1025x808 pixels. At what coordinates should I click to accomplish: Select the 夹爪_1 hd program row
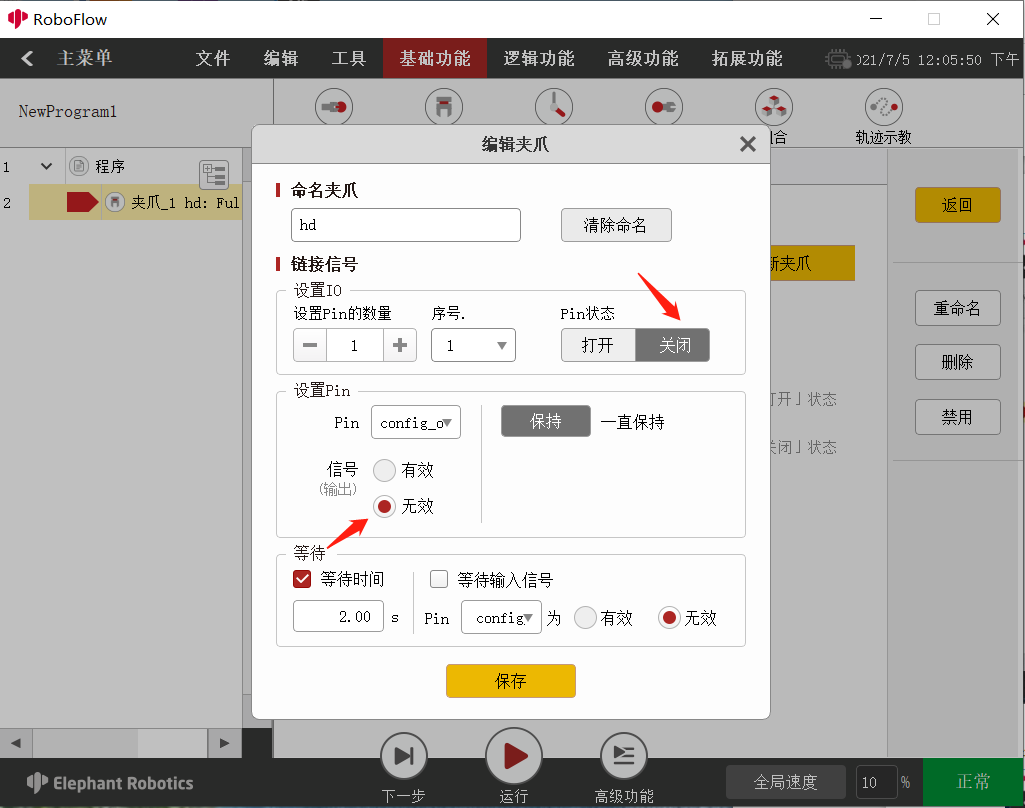(135, 203)
